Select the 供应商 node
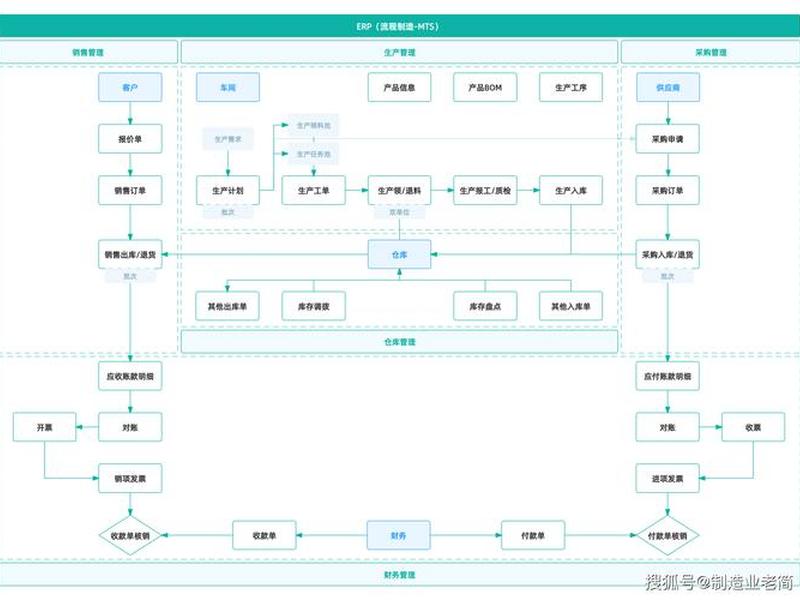 [x=667, y=87]
